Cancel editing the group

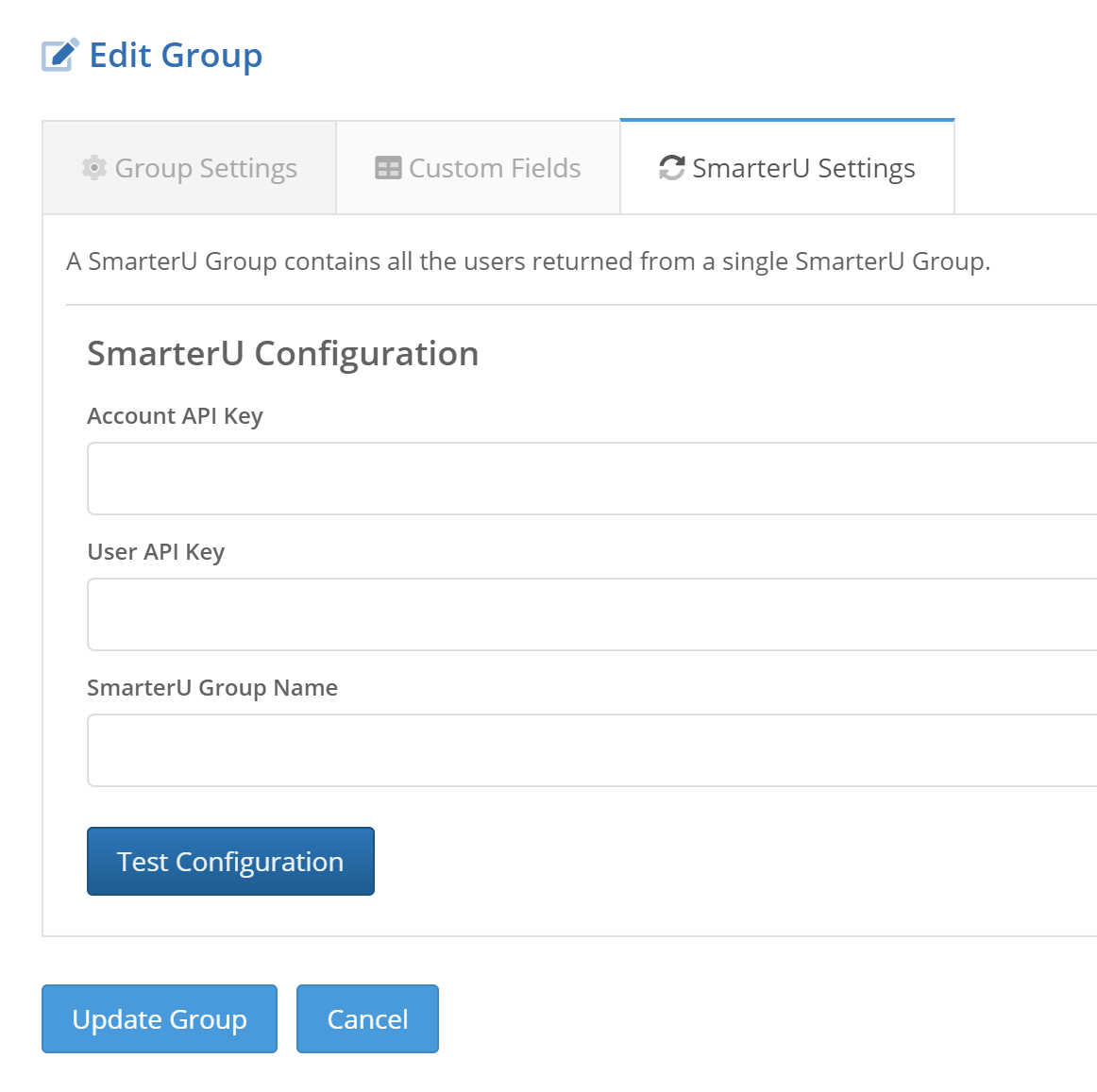(367, 1019)
